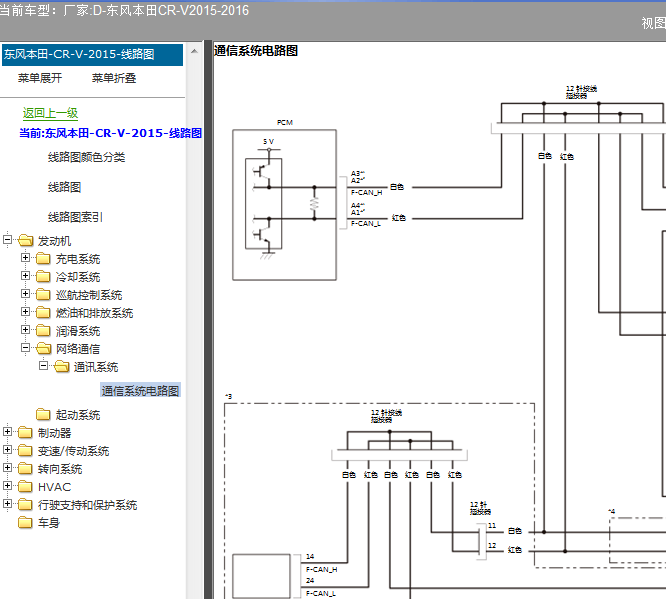Open the 线路图索引 entry
This screenshot has width=666, height=599.
pyautogui.click(x=75, y=217)
